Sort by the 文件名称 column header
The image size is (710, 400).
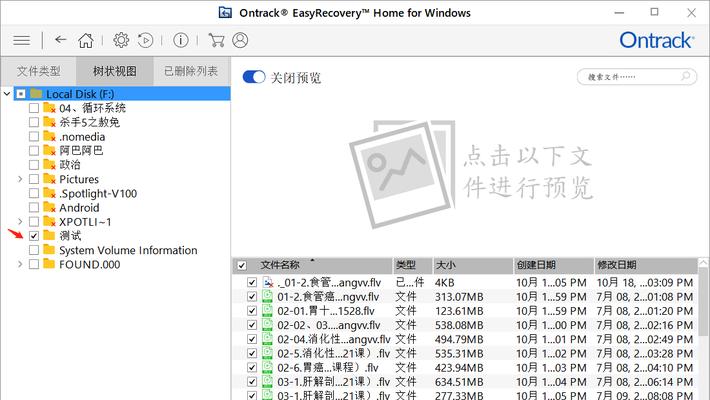(x=312, y=265)
